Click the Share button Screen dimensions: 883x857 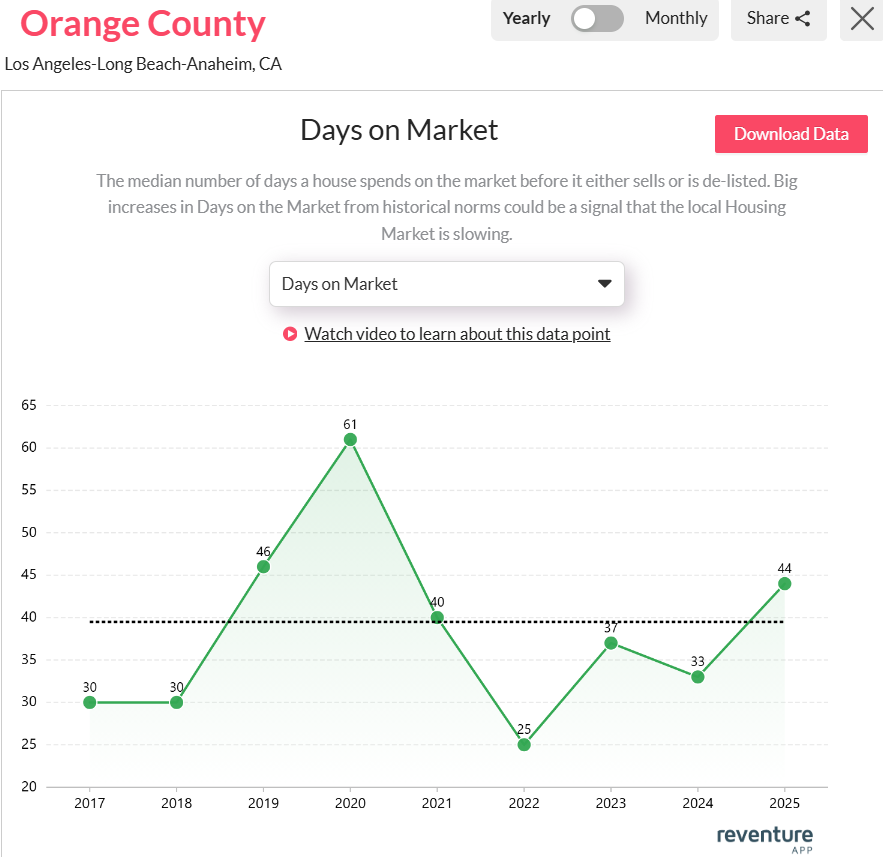point(778,19)
